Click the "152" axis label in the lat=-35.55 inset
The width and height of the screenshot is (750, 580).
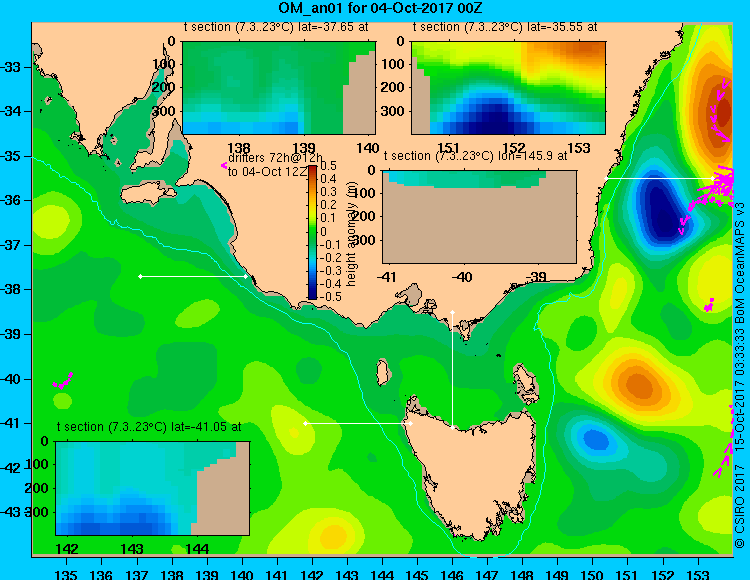click(x=514, y=148)
